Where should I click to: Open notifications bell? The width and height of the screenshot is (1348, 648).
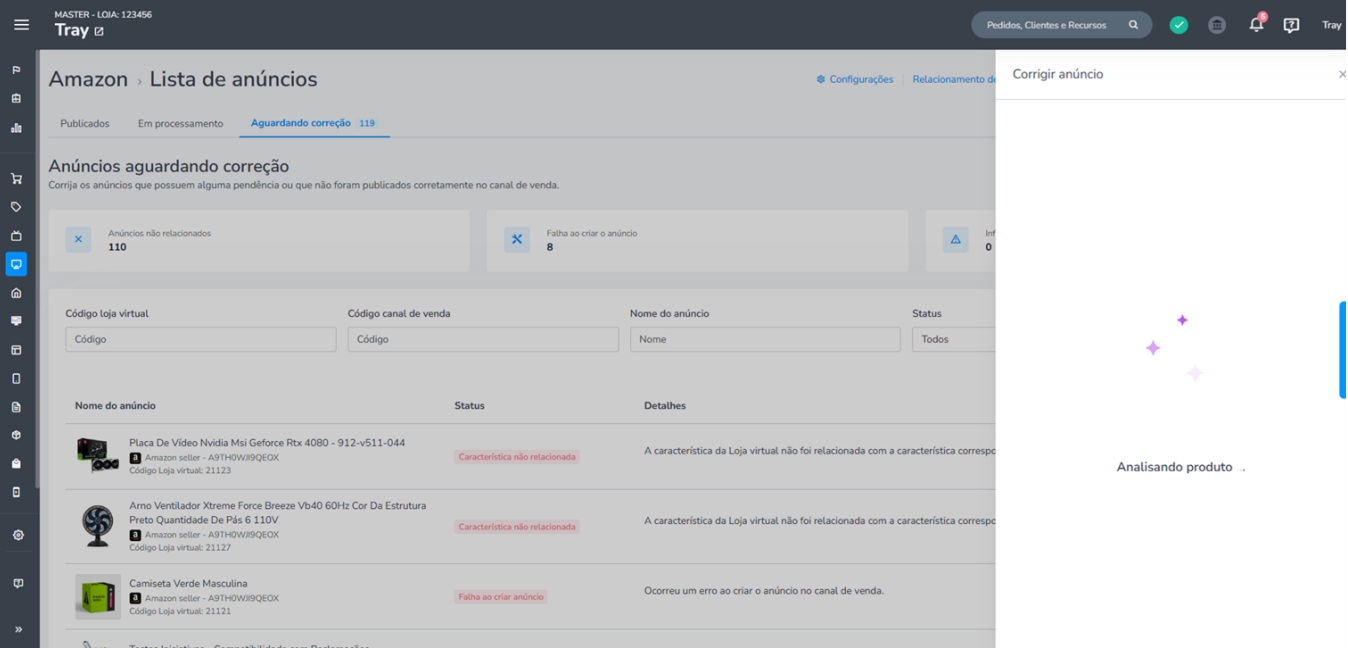click(x=1256, y=24)
